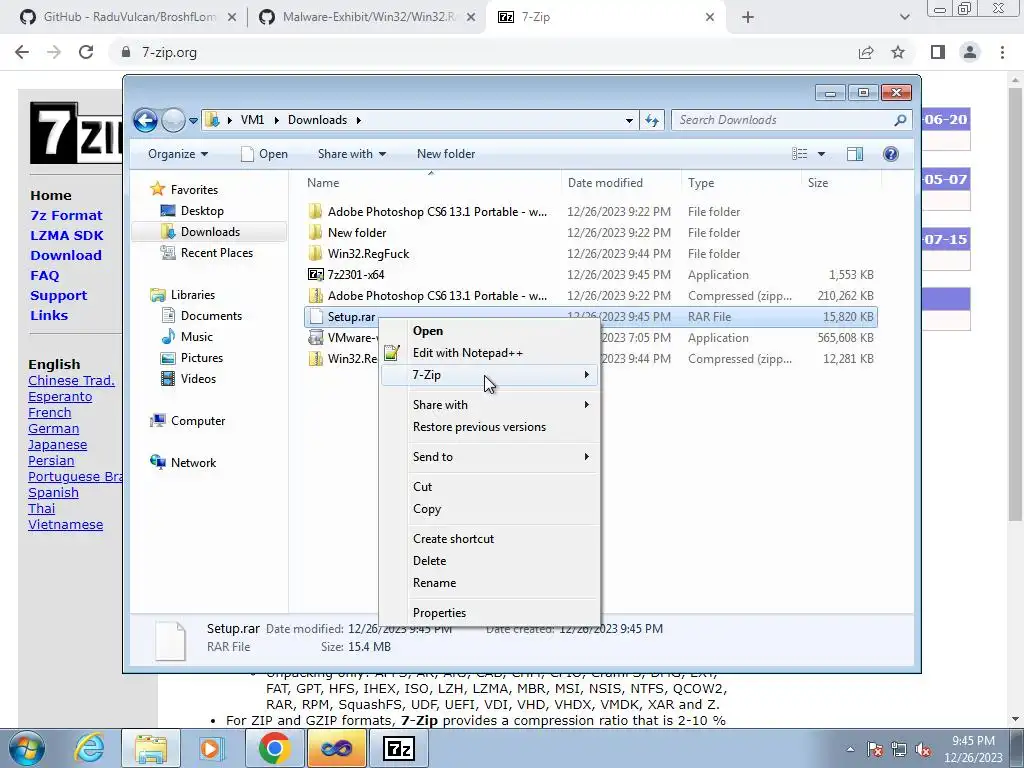The image size is (1024, 768).
Task: Select Favorites in navigation pane
Action: point(184,189)
